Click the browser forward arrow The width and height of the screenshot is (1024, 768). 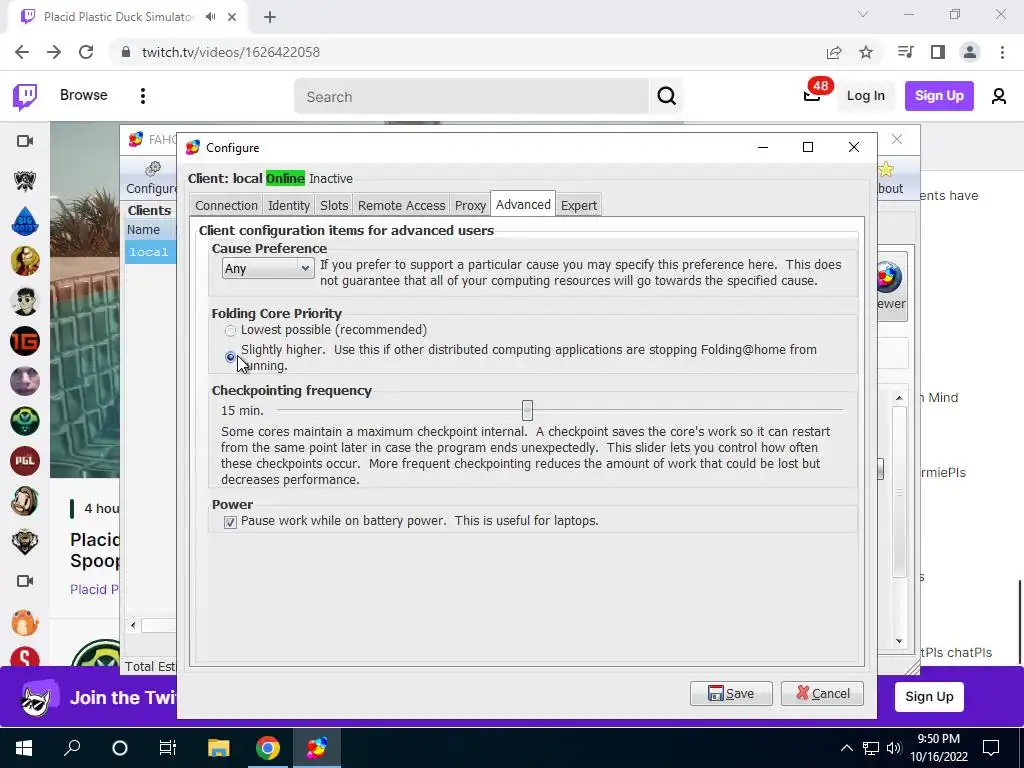click(x=54, y=52)
